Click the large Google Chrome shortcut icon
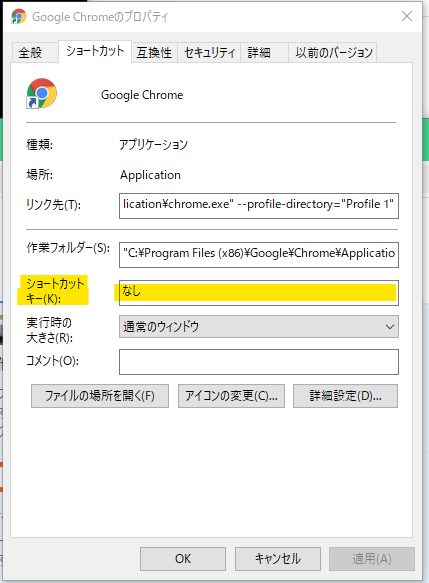The image size is (429, 583). tap(42, 93)
